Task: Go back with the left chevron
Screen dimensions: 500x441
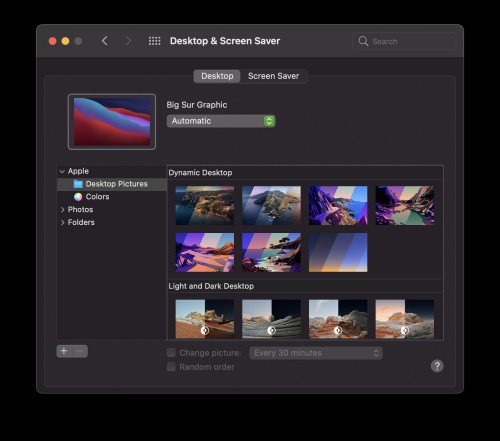Action: click(105, 41)
